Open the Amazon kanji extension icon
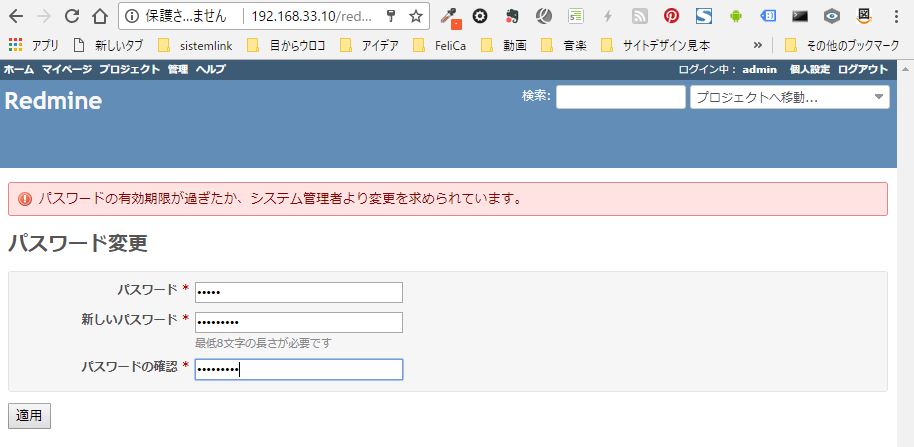914x447 pixels. [x=864, y=16]
